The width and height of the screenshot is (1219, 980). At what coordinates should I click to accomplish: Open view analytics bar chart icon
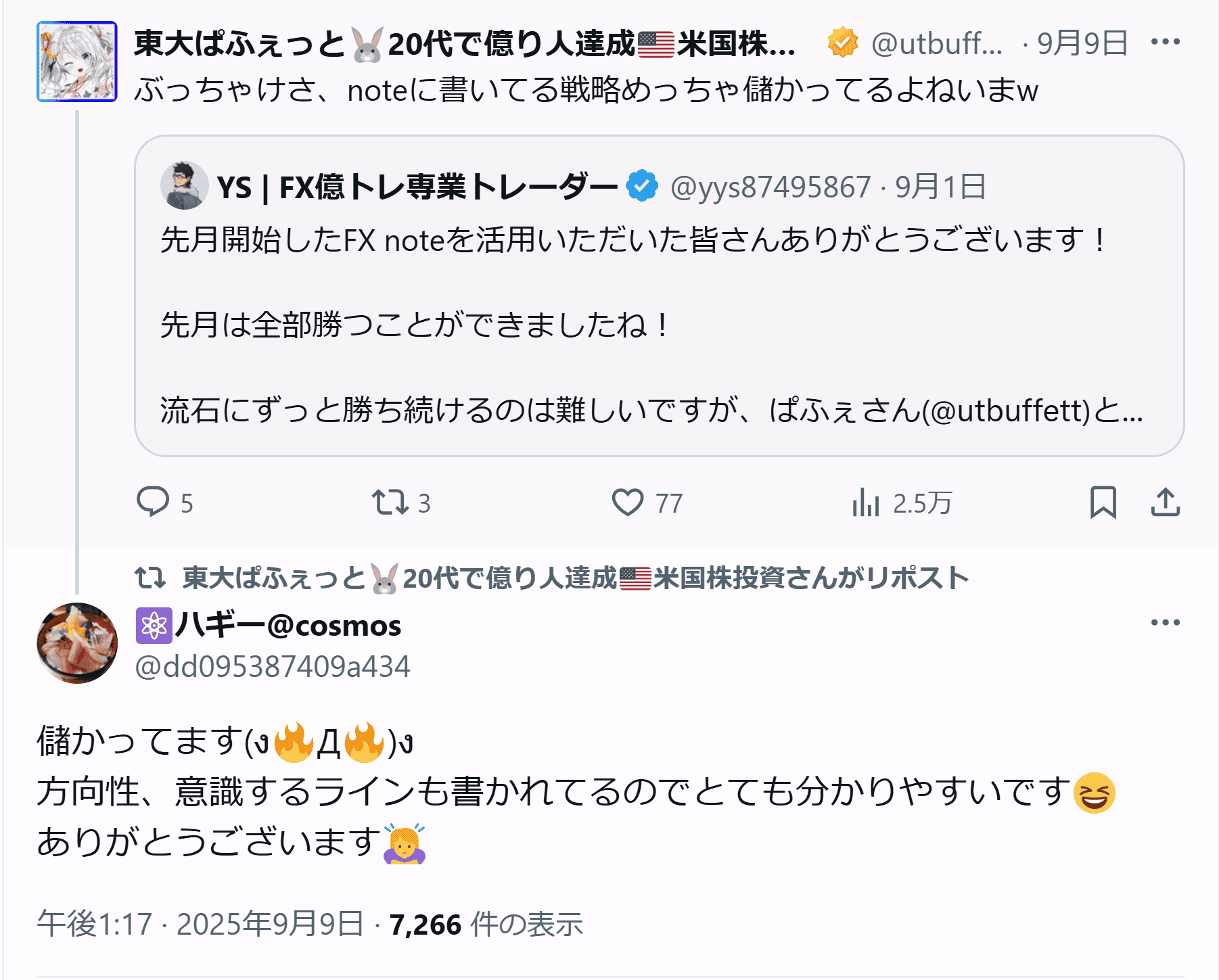[866, 503]
